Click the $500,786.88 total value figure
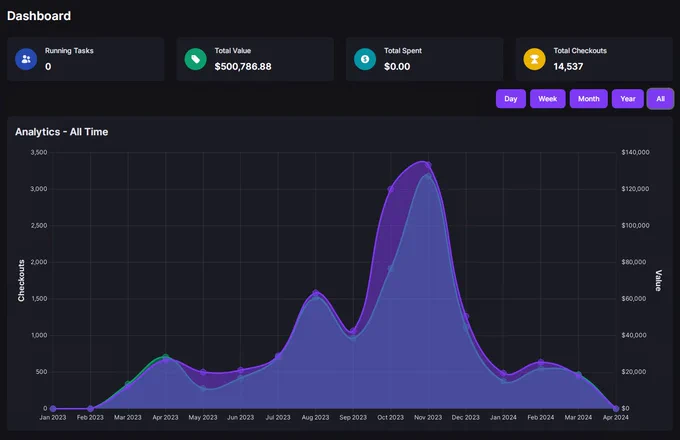Screen dimensions: 680x440 (243, 66)
